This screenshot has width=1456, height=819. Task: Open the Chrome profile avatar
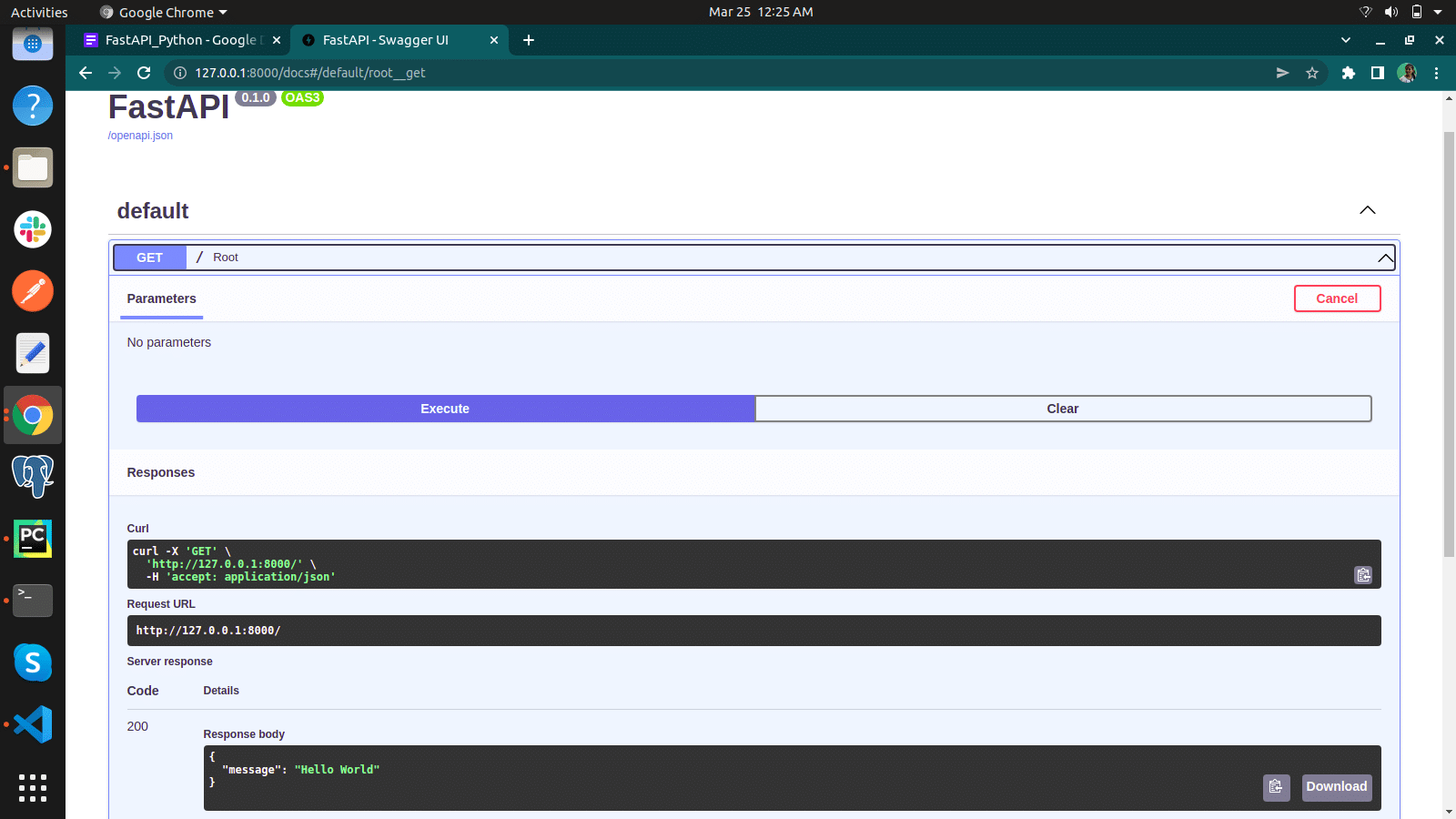1407,73
